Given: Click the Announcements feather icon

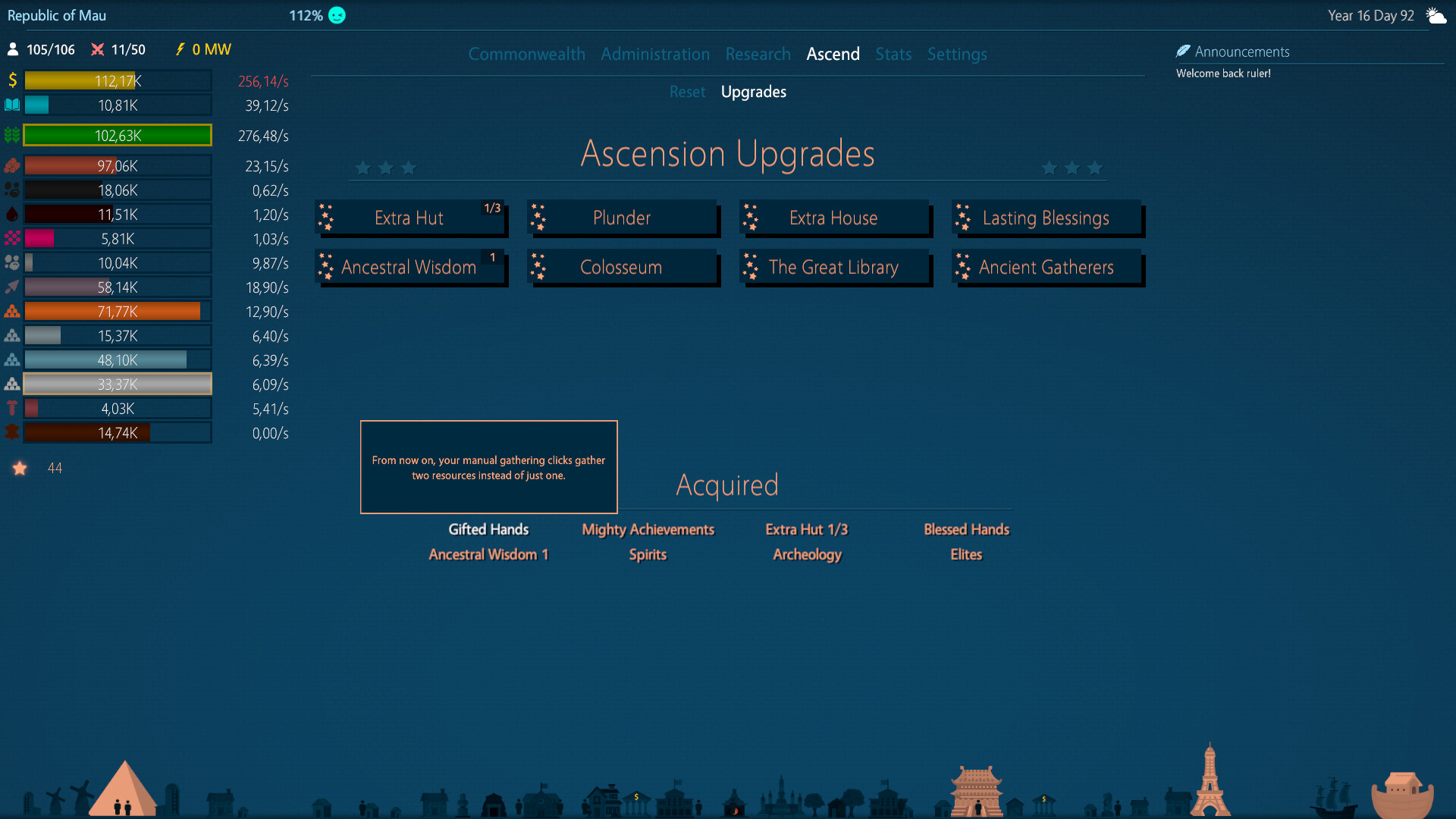Looking at the screenshot, I should click(1184, 51).
